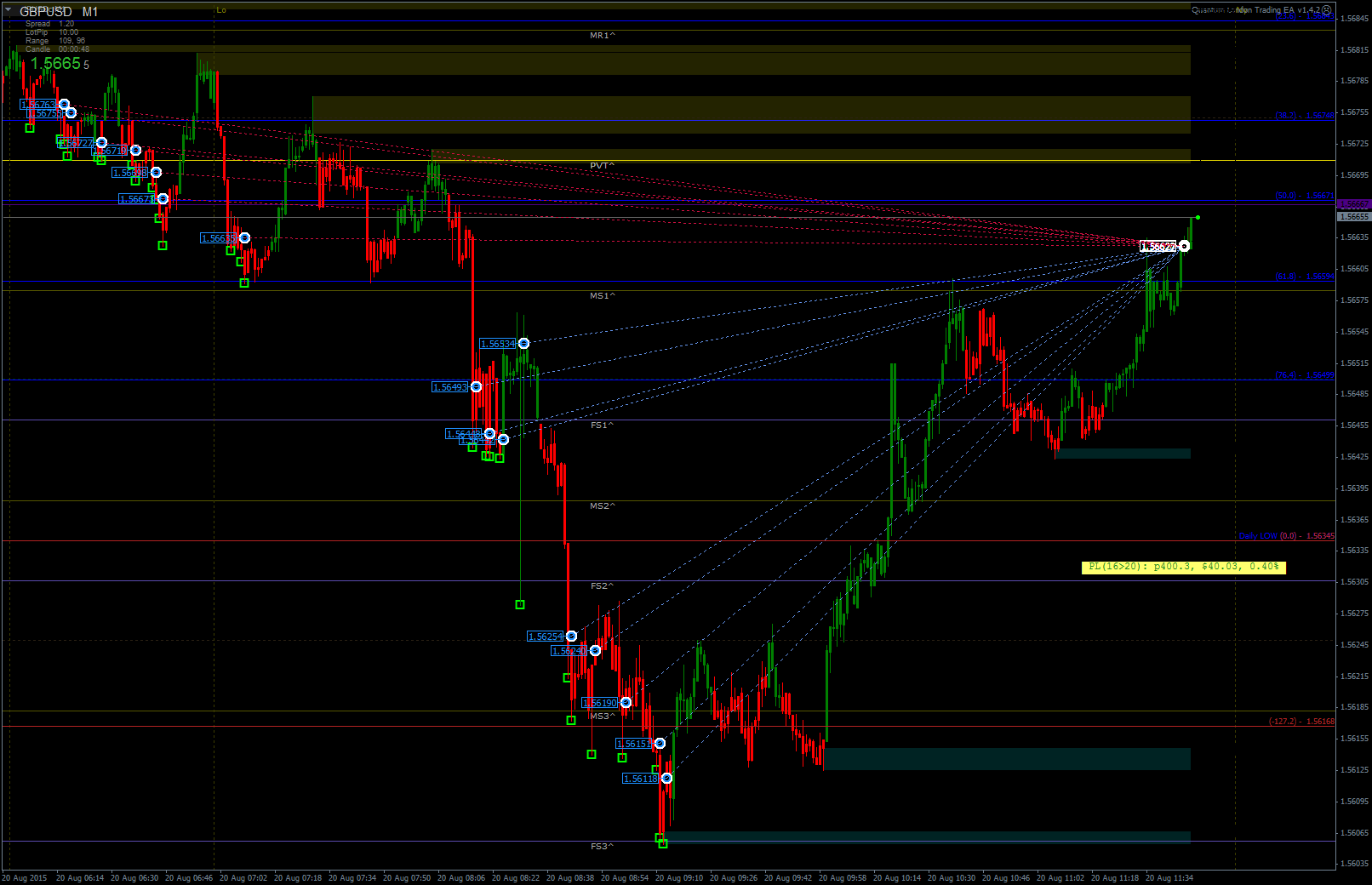Click the Daily LOW (0.0) - 1.56345 label

(x=1287, y=536)
